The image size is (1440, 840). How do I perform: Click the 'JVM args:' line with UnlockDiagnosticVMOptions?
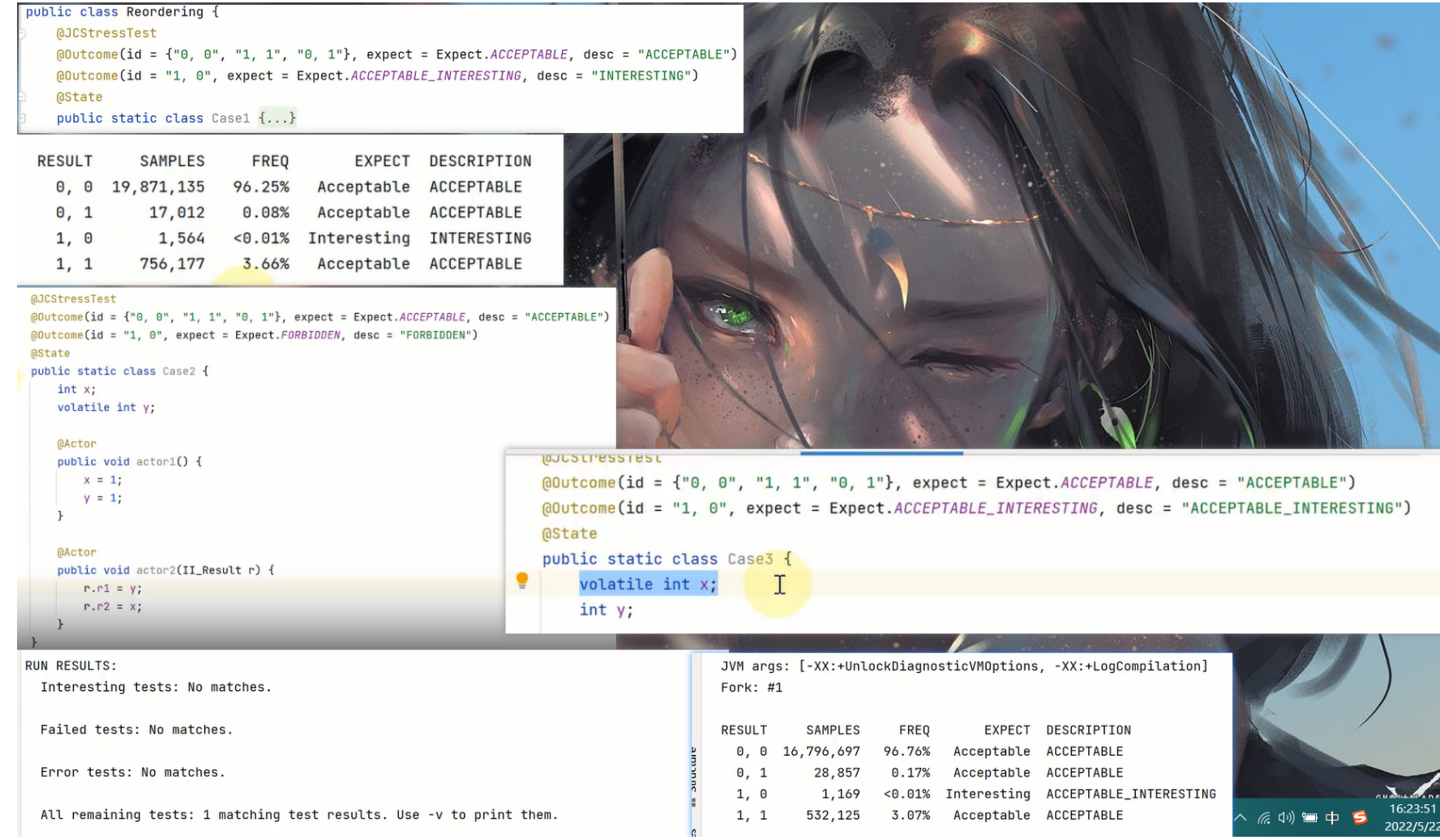click(964, 666)
